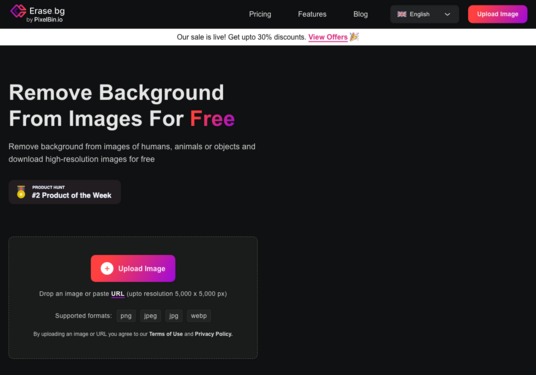Expand the language dropdown chevron
This screenshot has height=375, width=536.
(x=447, y=14)
